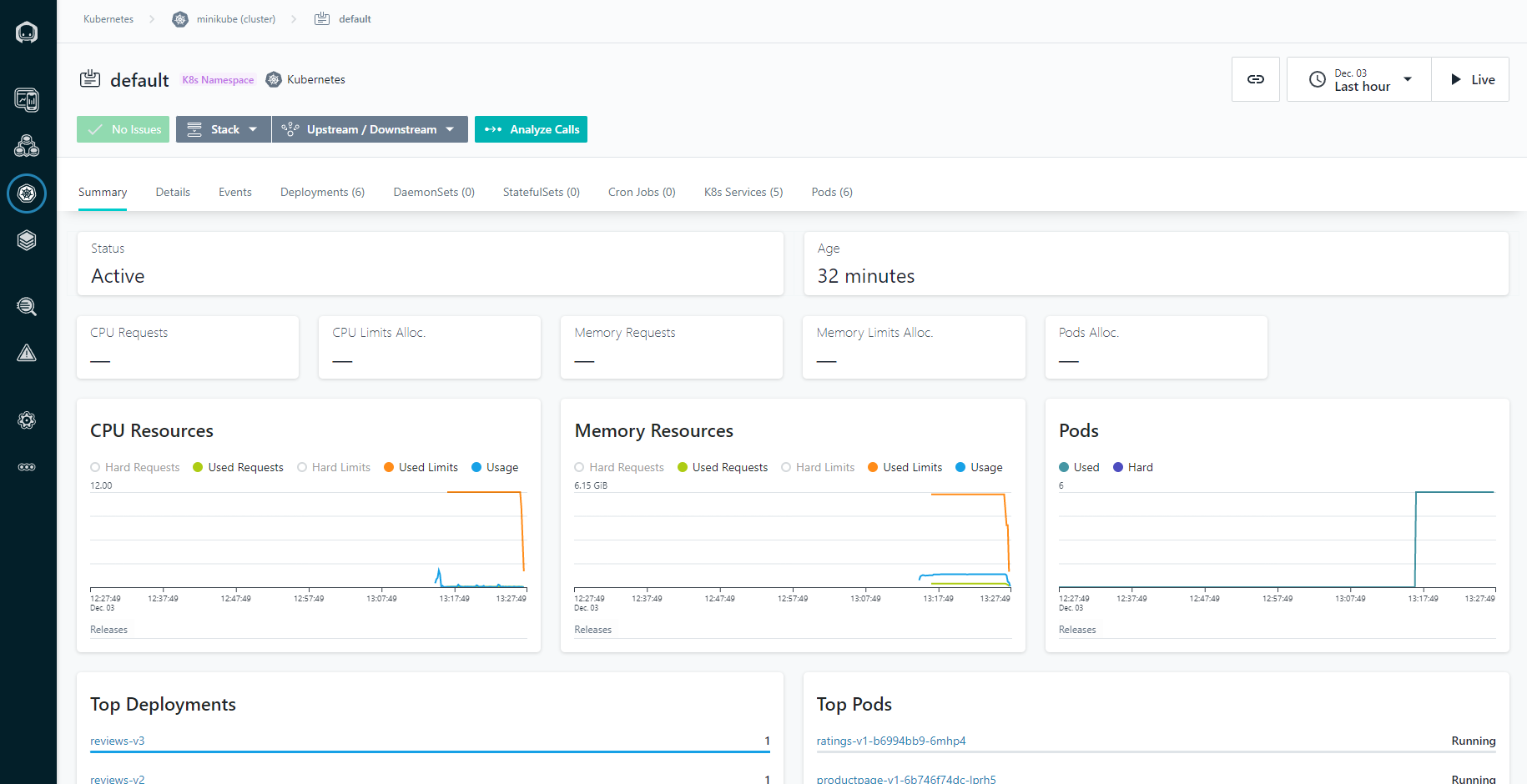This screenshot has height=784, width=1527.
Task: Switch to the Pods (6) tab
Action: point(832,192)
